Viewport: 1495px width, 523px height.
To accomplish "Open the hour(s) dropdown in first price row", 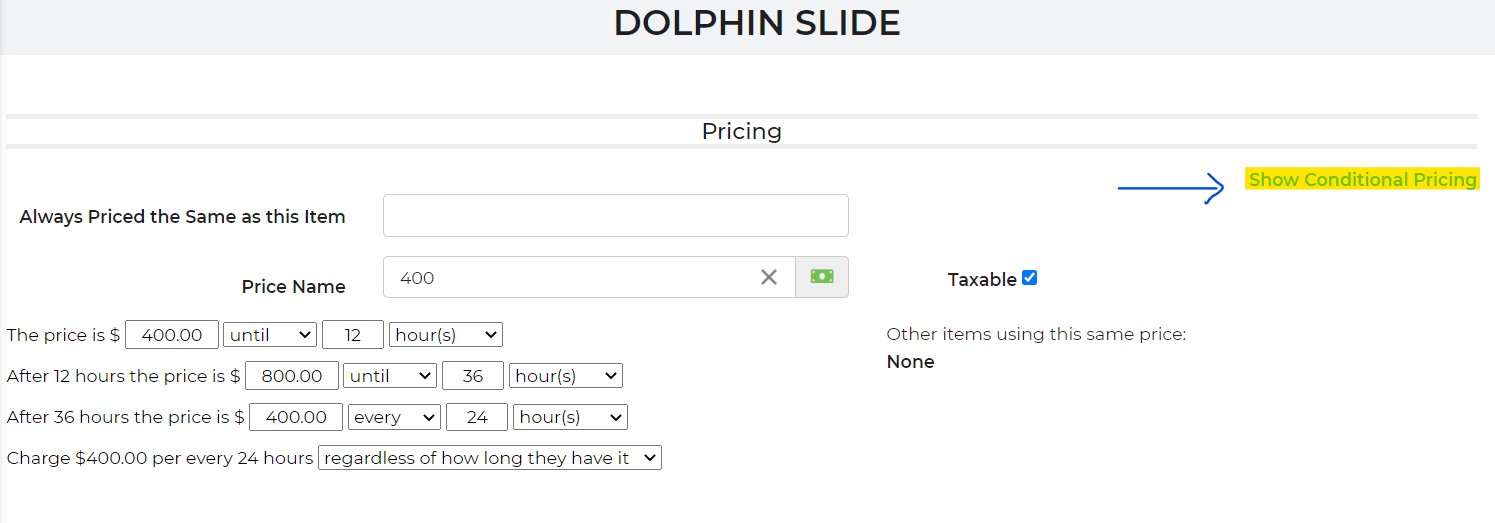I will coord(446,335).
